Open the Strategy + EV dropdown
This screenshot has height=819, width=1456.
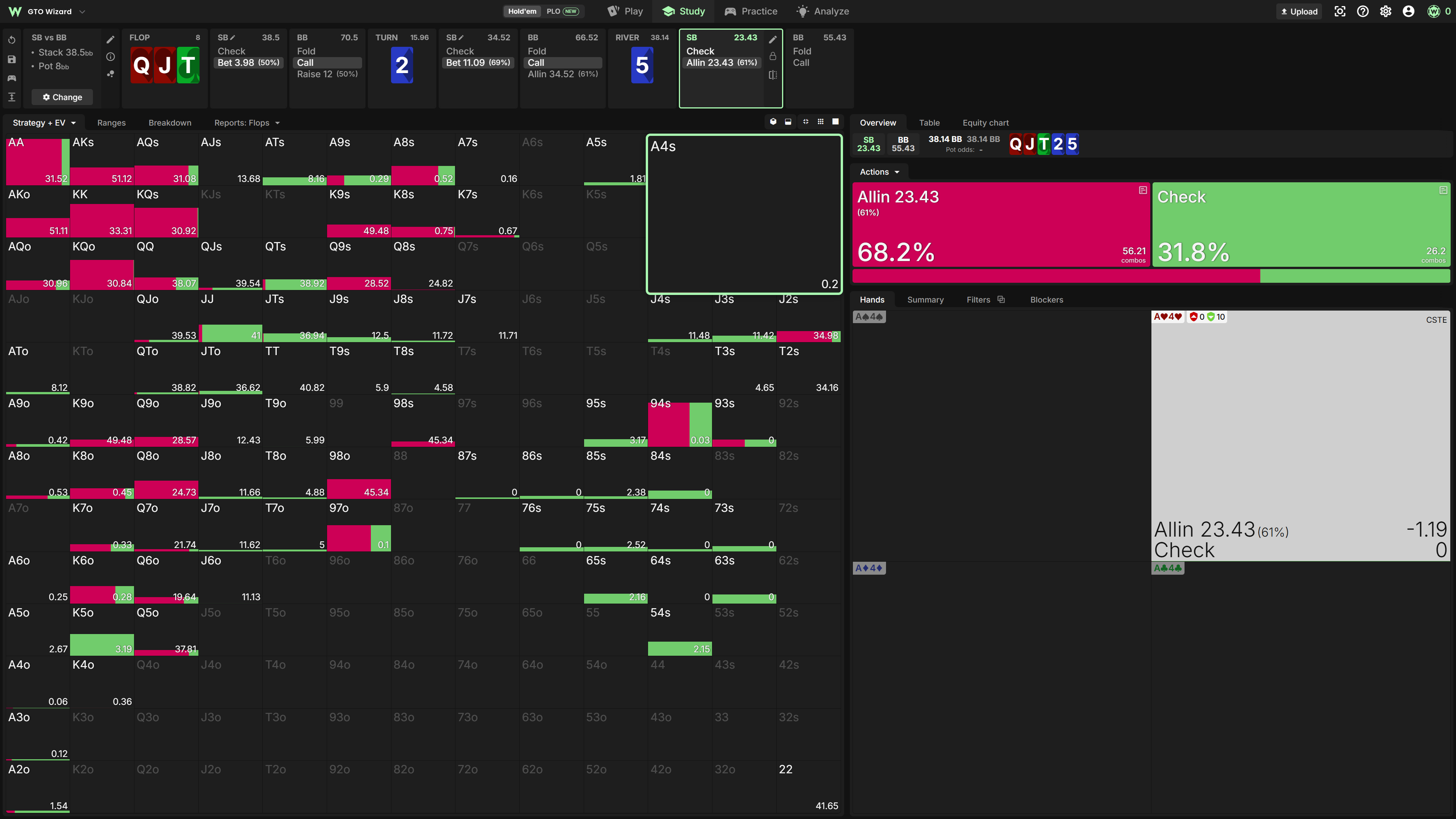44,123
